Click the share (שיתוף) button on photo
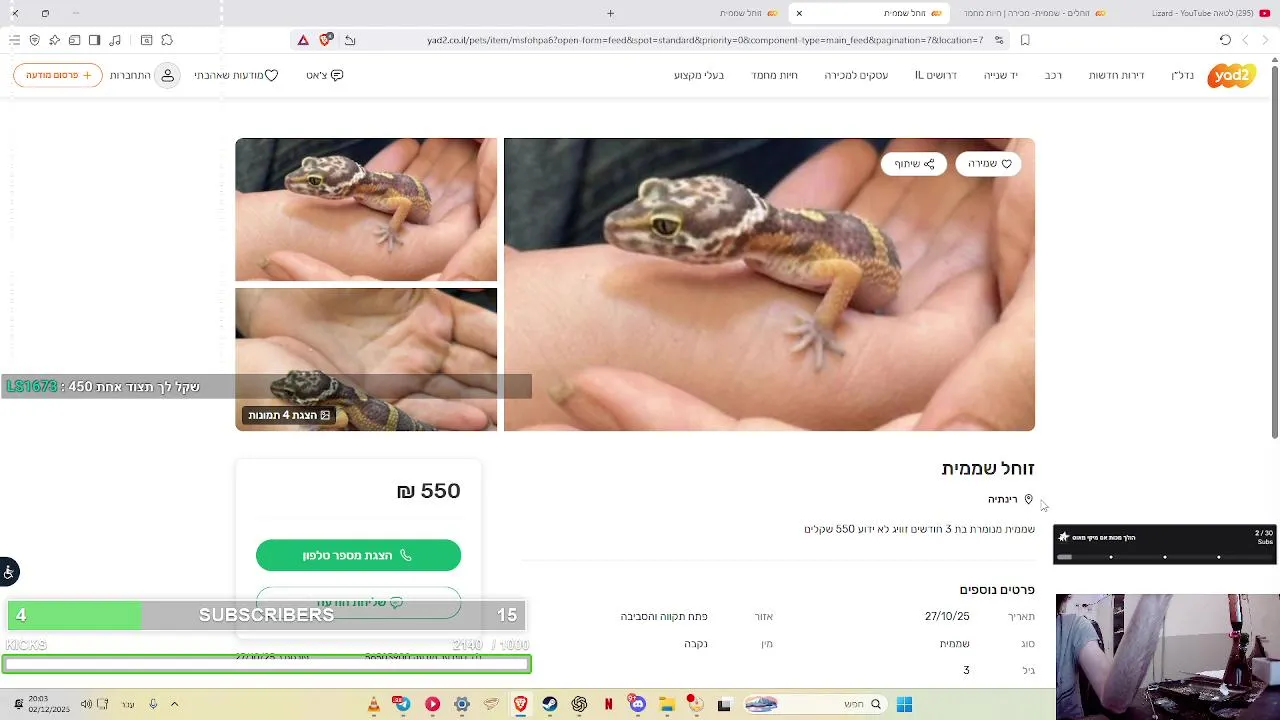Screen dimensions: 1280x720 click(x=914, y=164)
